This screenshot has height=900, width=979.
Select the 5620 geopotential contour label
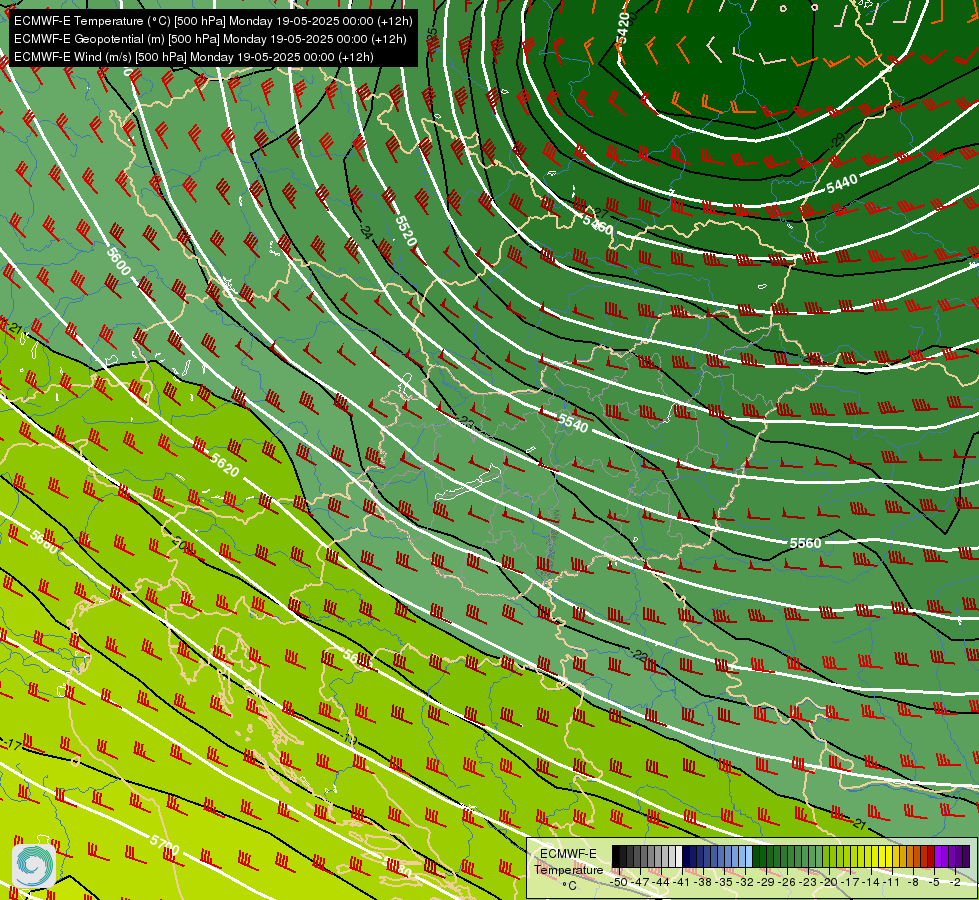[x=224, y=465]
